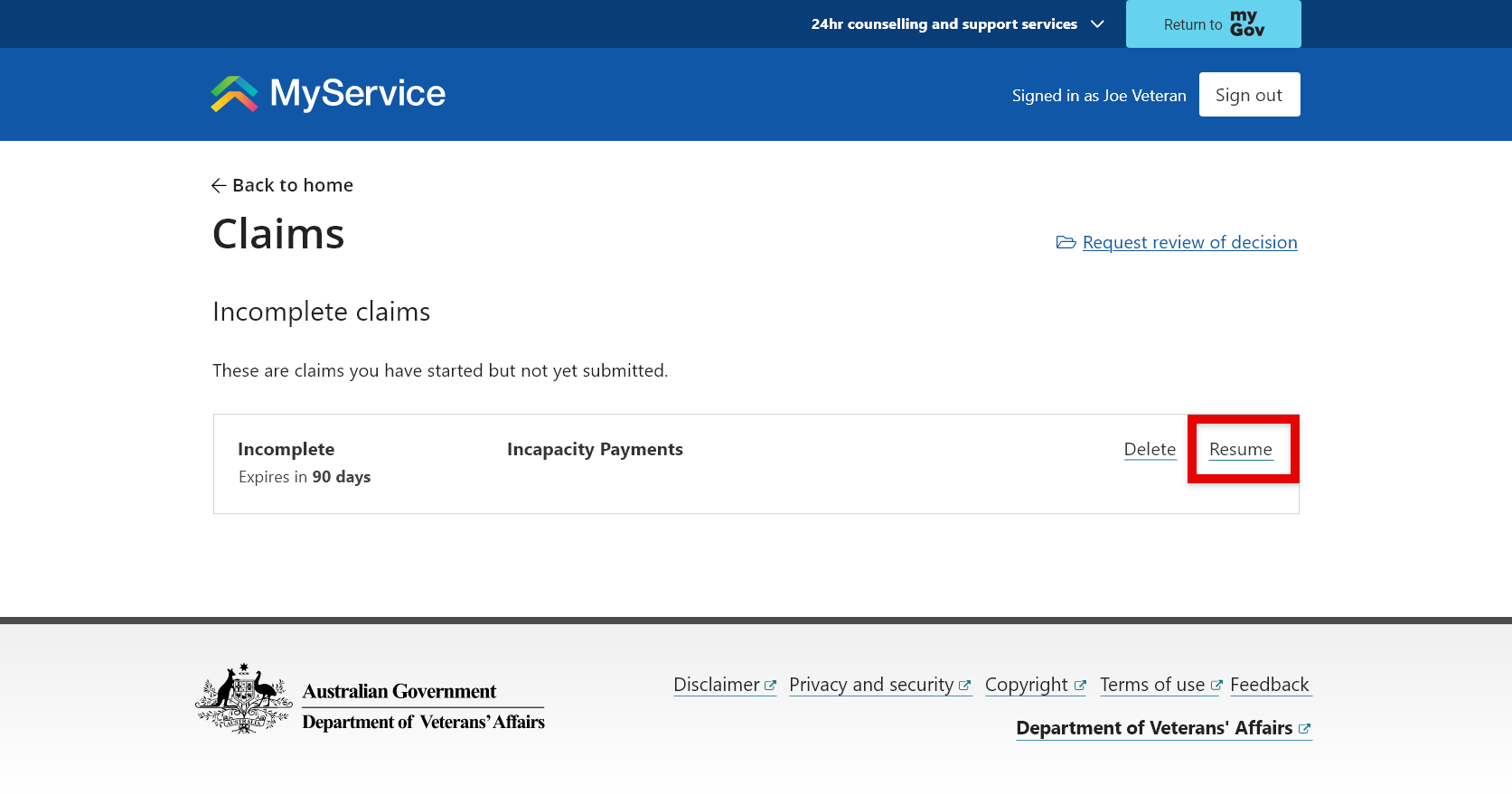Open the Privacy and security footer link
1512x794 pixels.
pyautogui.click(x=879, y=685)
